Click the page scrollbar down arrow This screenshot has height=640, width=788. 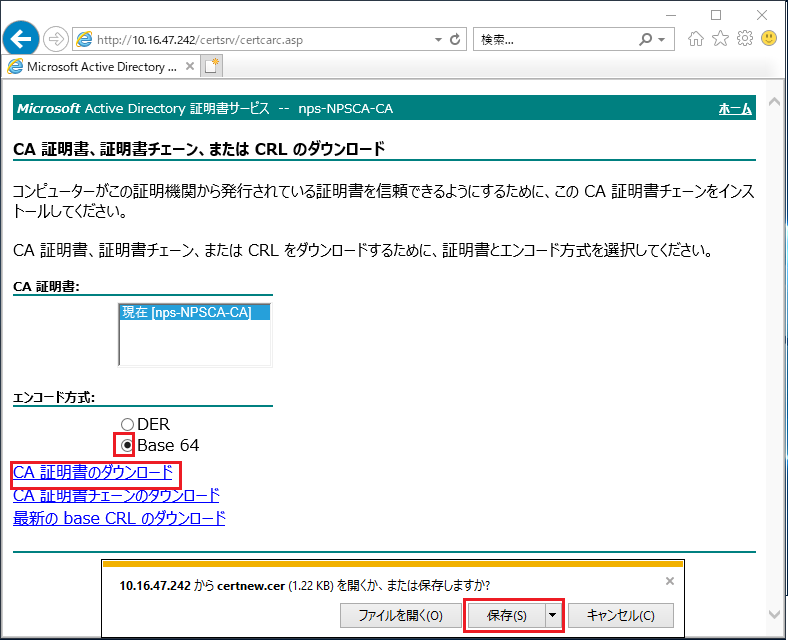pos(774,614)
